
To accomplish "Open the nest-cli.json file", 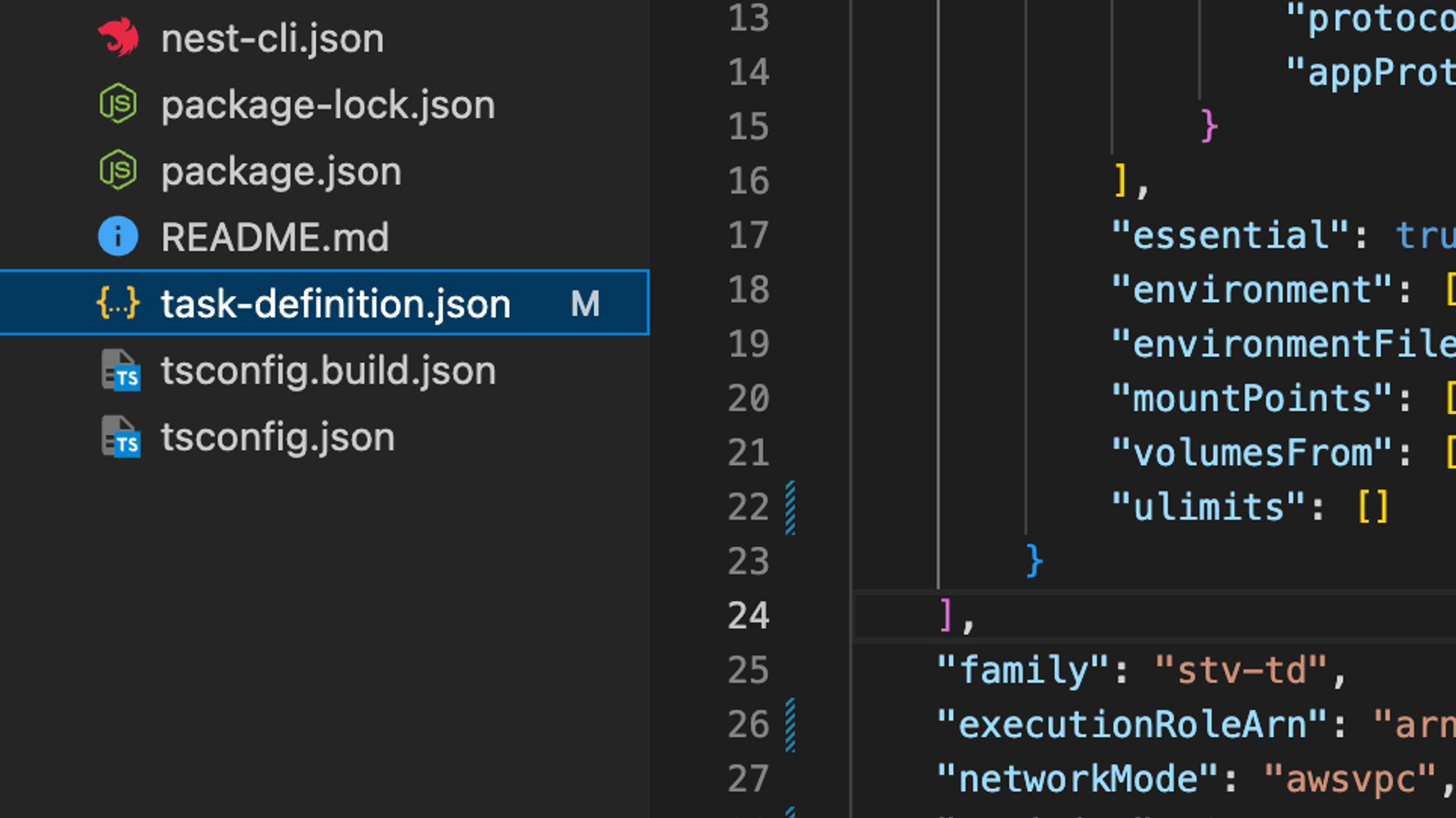I will click(x=272, y=39).
